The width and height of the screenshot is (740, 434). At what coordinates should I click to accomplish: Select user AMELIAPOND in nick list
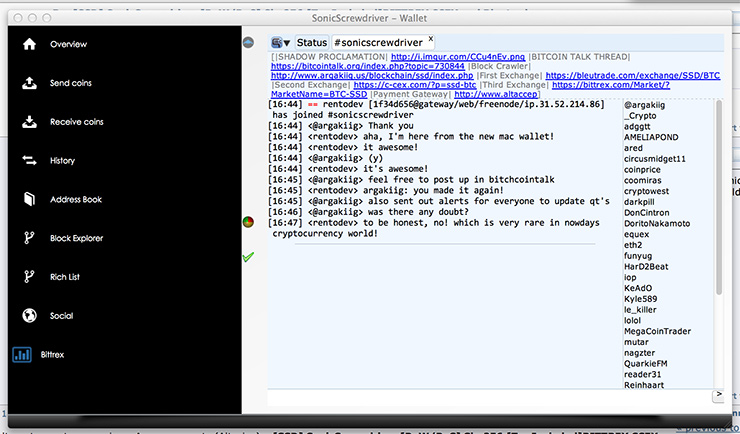pyautogui.click(x=651, y=137)
